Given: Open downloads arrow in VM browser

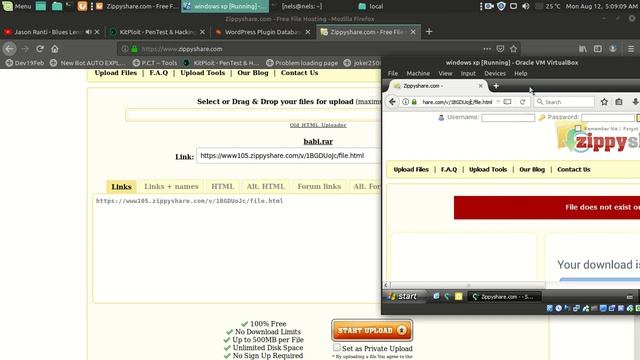Looking at the screenshot, I should tap(635, 102).
